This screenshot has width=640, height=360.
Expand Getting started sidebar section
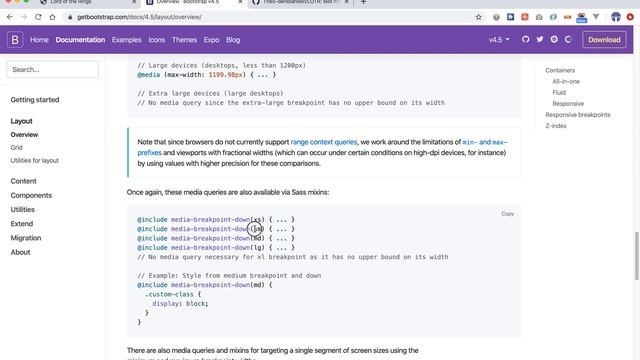pos(35,100)
